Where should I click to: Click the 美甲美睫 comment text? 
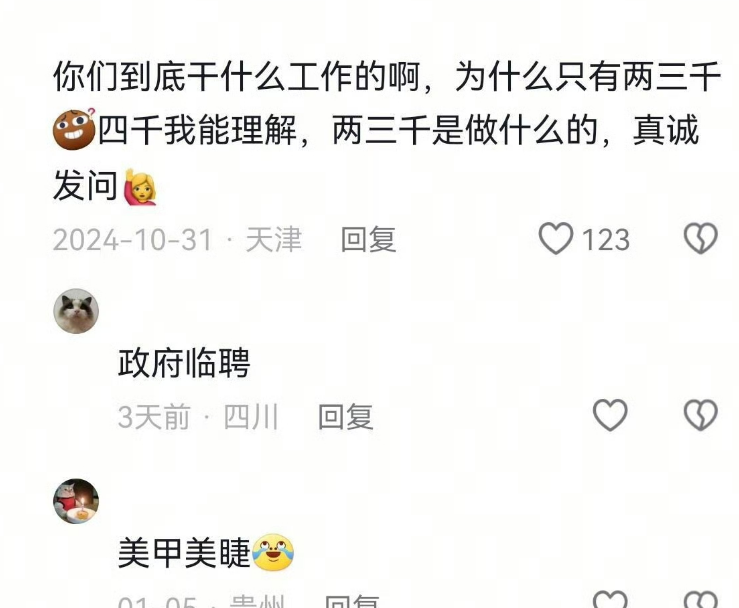pyautogui.click(x=184, y=553)
